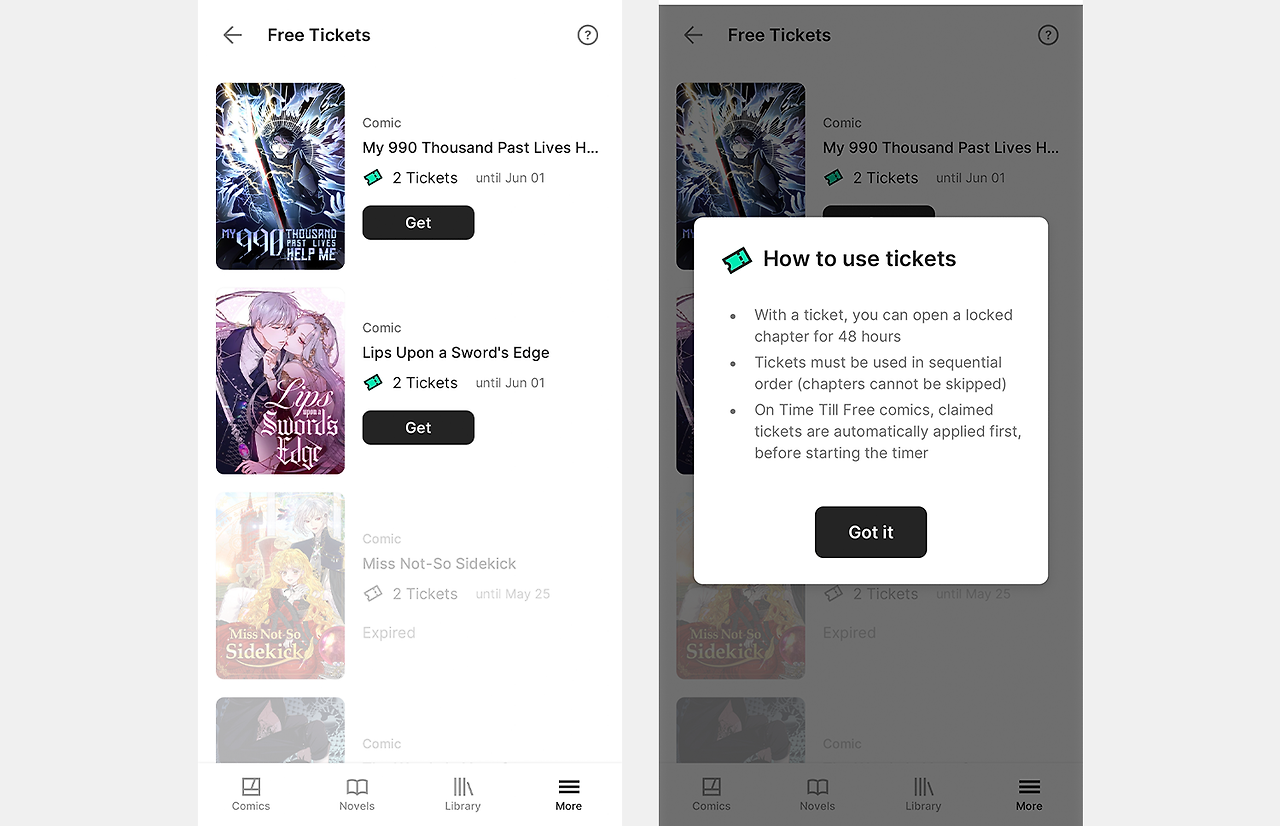Click "2 Tickets" for Lips Upon a Sword's Edge
1280x826 pixels.
point(425,383)
